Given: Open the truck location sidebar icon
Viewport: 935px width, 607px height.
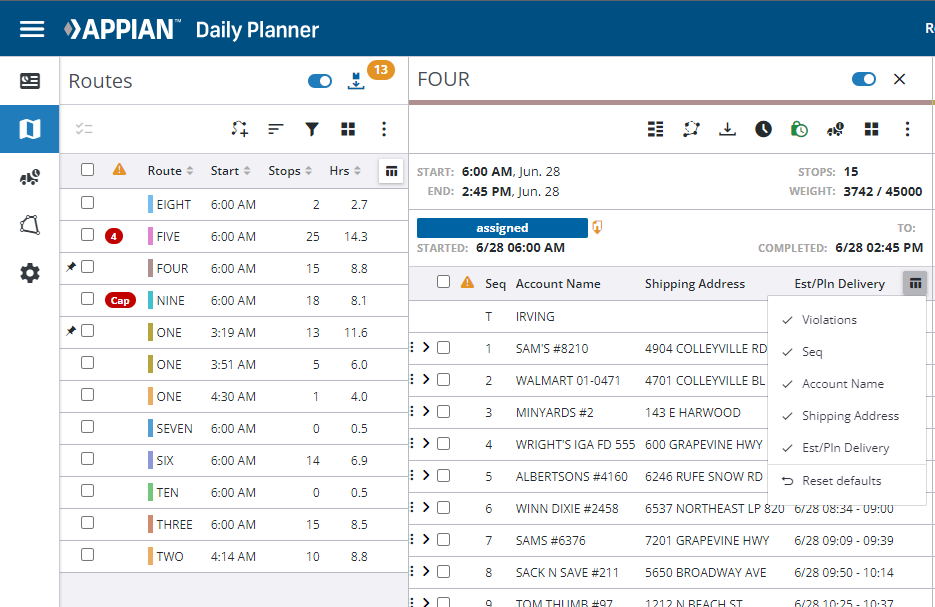Looking at the screenshot, I should (x=30, y=177).
